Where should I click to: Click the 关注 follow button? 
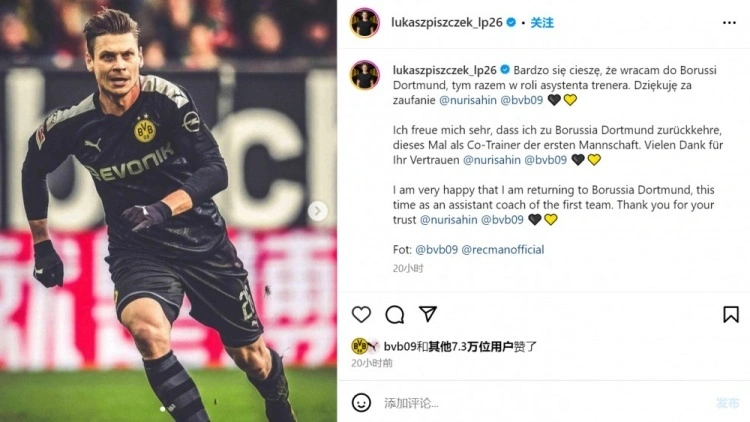click(x=542, y=22)
